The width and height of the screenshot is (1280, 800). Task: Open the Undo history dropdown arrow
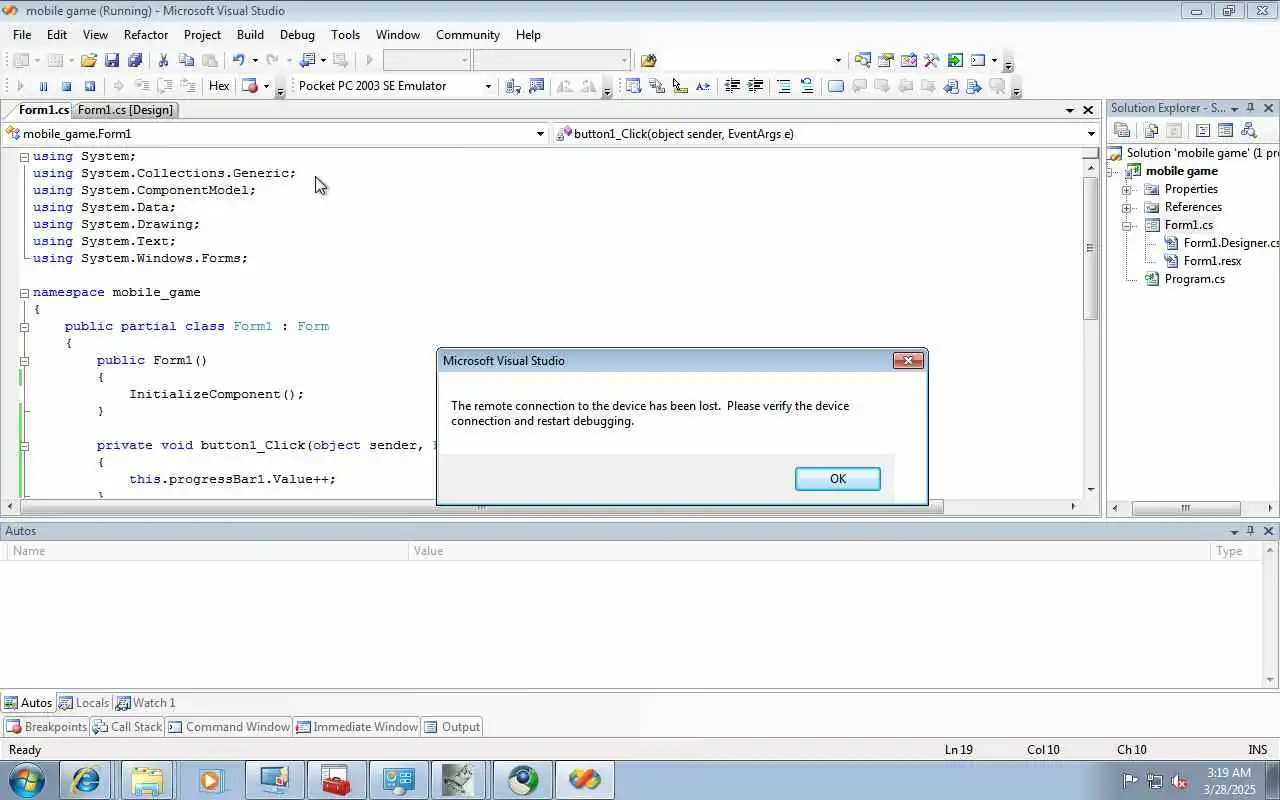pyautogui.click(x=255, y=60)
